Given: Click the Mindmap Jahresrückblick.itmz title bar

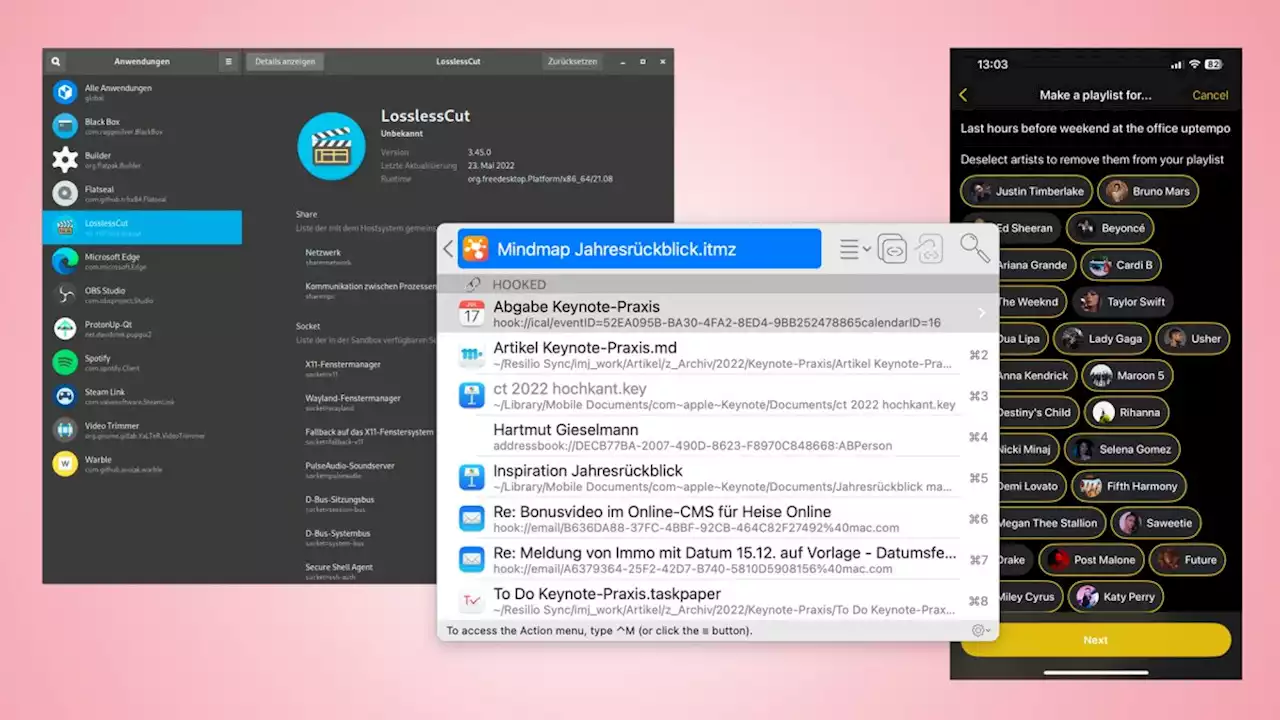Looking at the screenshot, I should (639, 249).
